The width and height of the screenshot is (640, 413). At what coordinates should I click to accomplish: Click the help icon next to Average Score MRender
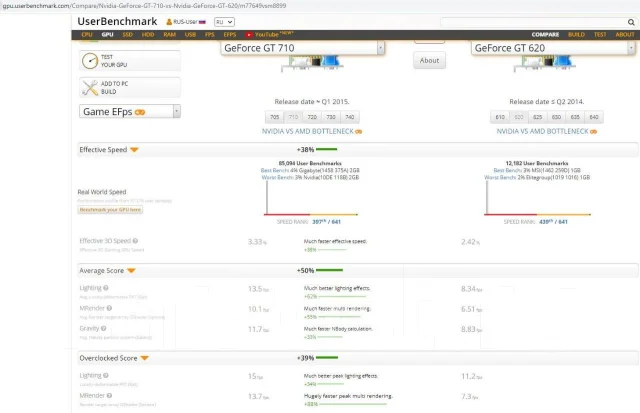pos(109,308)
